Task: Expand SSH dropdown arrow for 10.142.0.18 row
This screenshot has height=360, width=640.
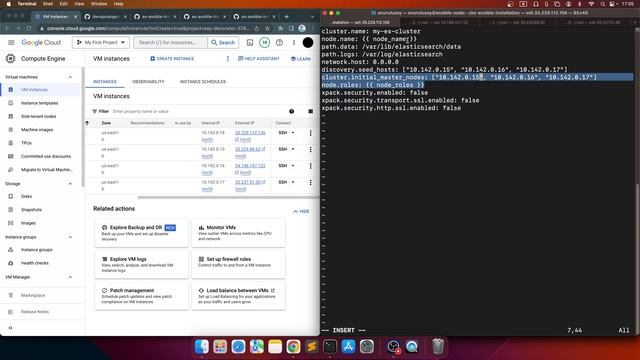Action: [x=293, y=133]
